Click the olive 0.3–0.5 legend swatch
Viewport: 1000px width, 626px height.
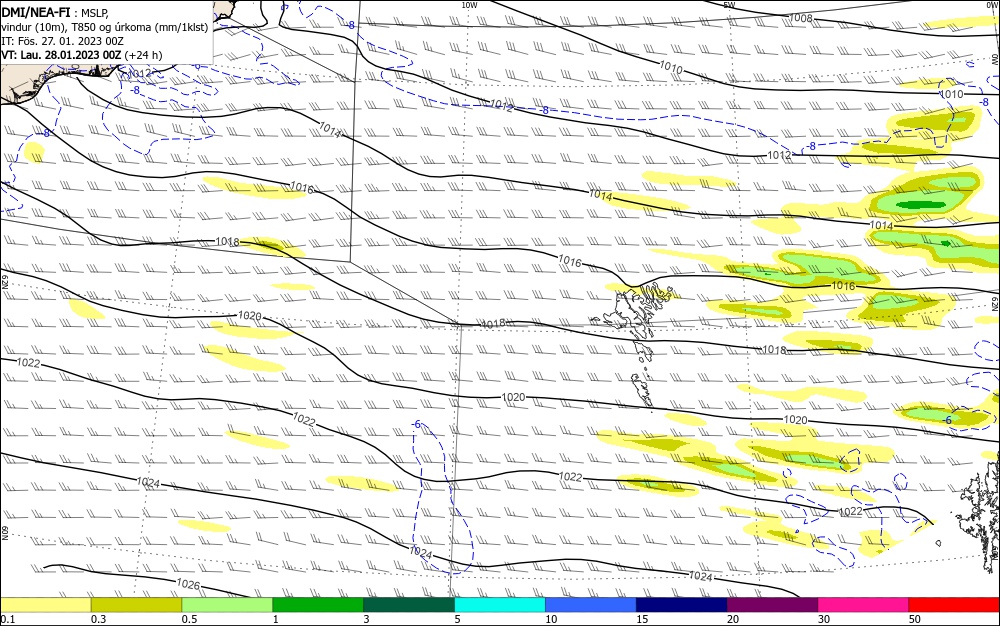tap(136, 604)
